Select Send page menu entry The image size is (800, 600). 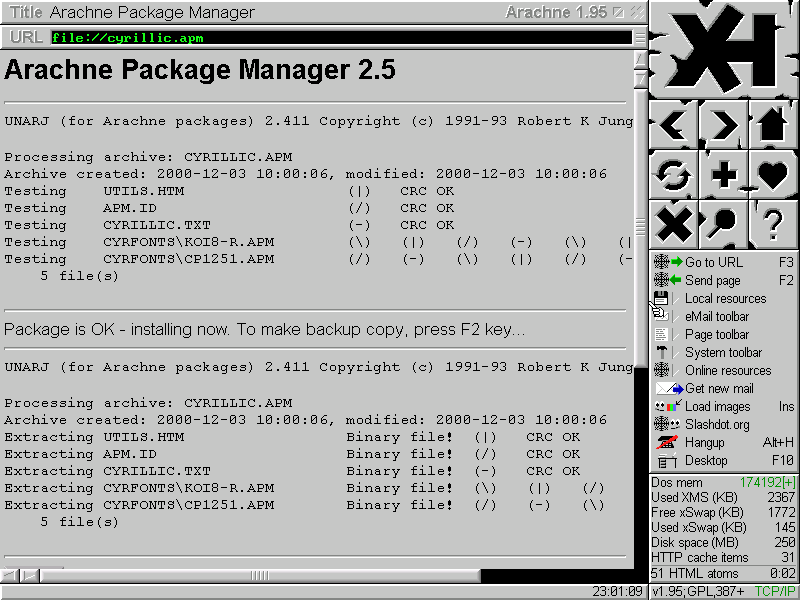(x=723, y=280)
